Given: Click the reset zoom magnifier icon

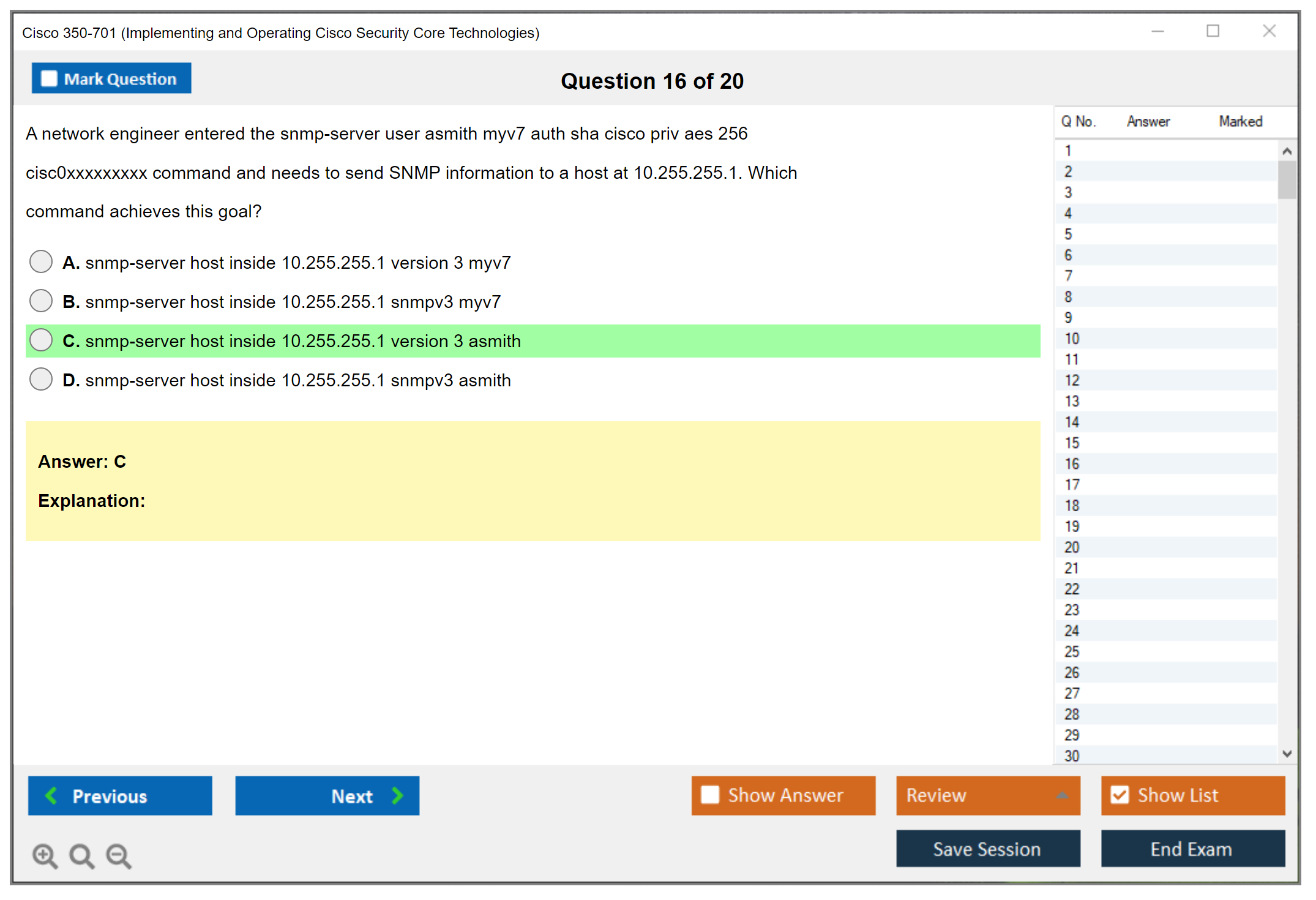Looking at the screenshot, I should 81,855.
